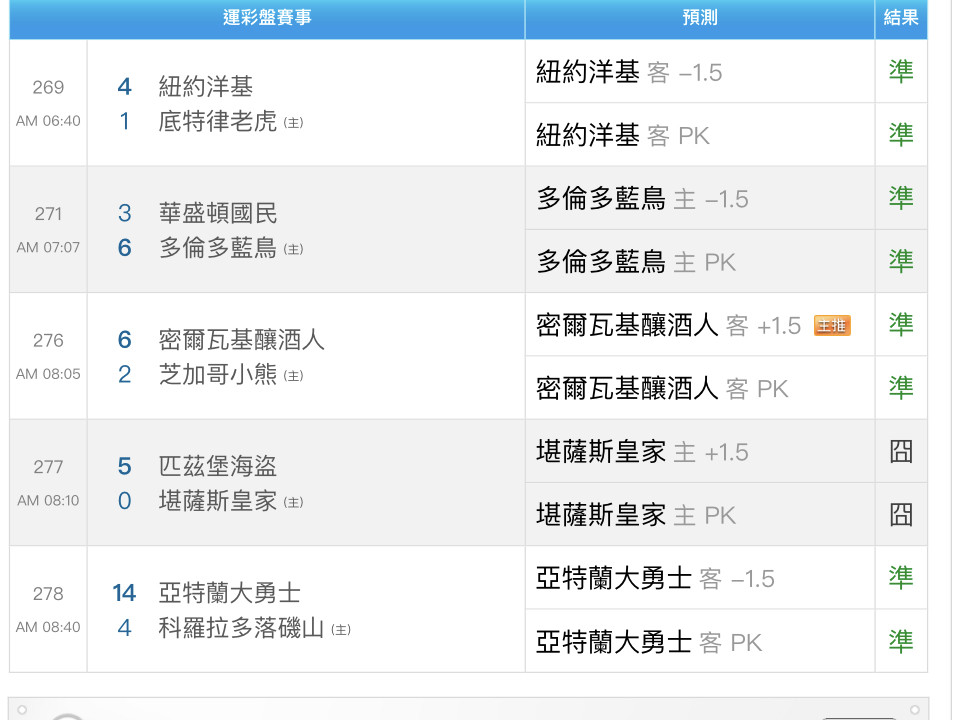Click 準 result for 紐約洋基 PK
The height and width of the screenshot is (720, 964).
[901, 135]
